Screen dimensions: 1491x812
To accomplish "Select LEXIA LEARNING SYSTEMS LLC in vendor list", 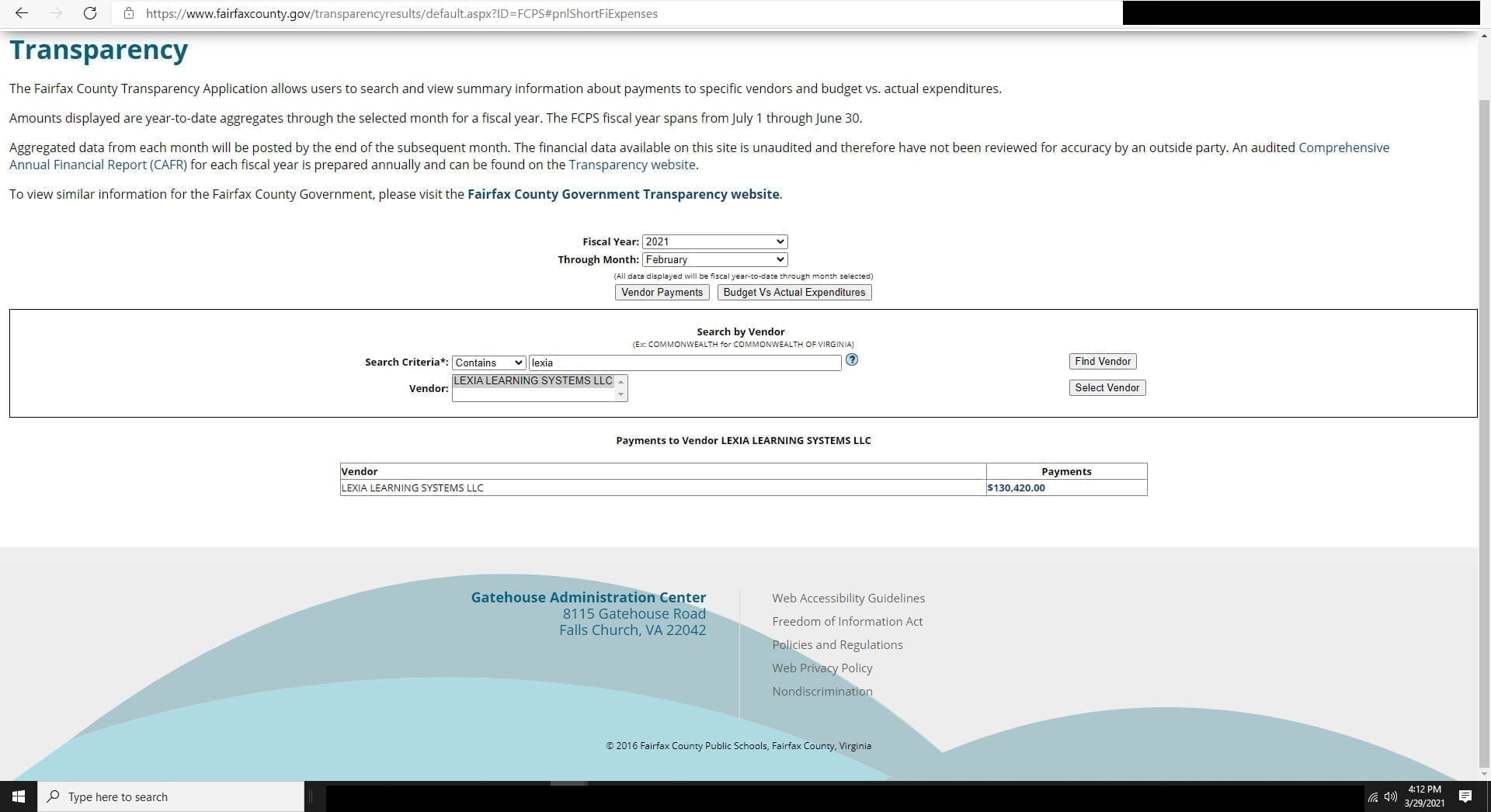I will pyautogui.click(x=533, y=380).
